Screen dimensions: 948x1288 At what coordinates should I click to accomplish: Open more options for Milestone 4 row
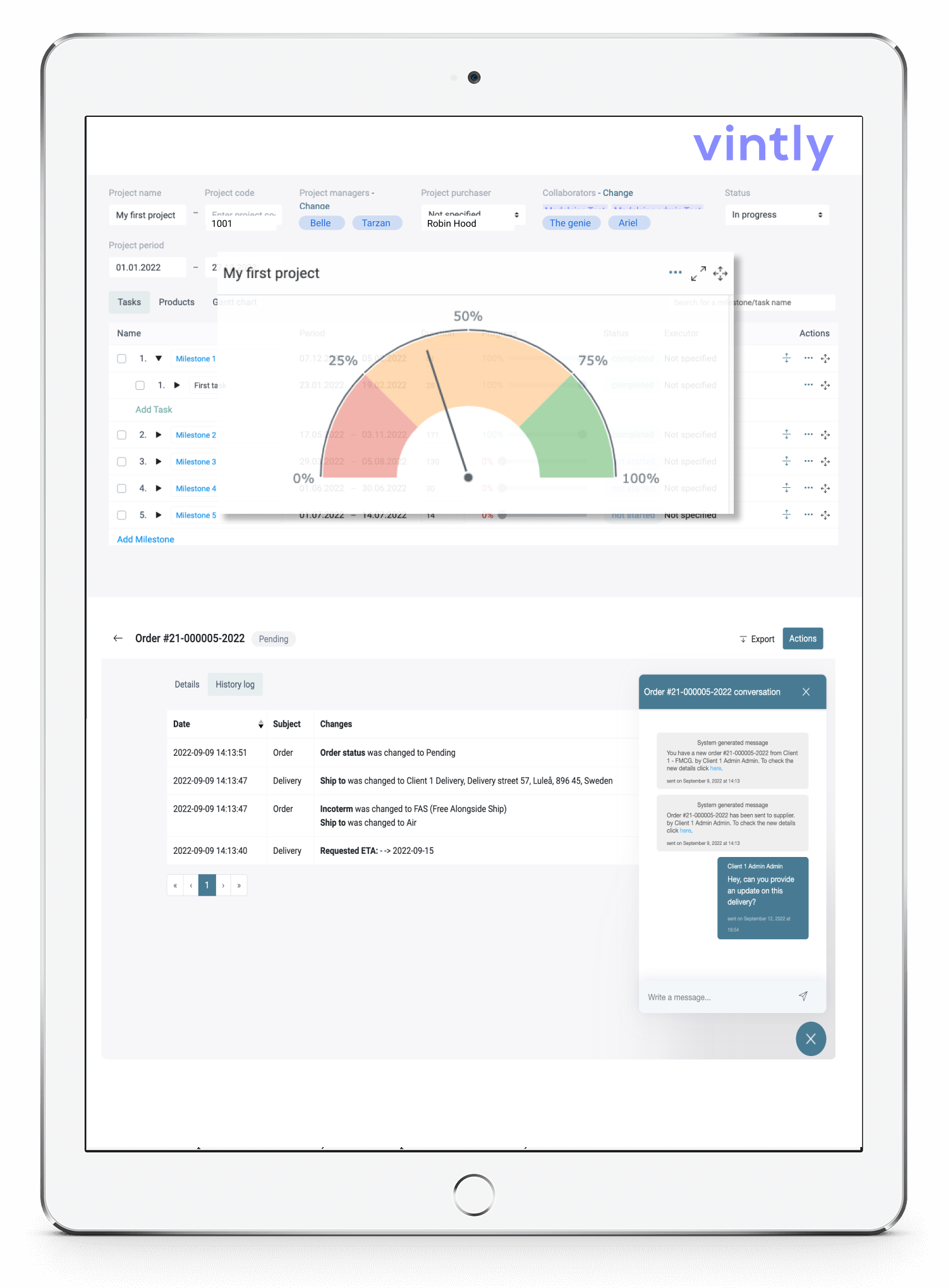(808, 488)
